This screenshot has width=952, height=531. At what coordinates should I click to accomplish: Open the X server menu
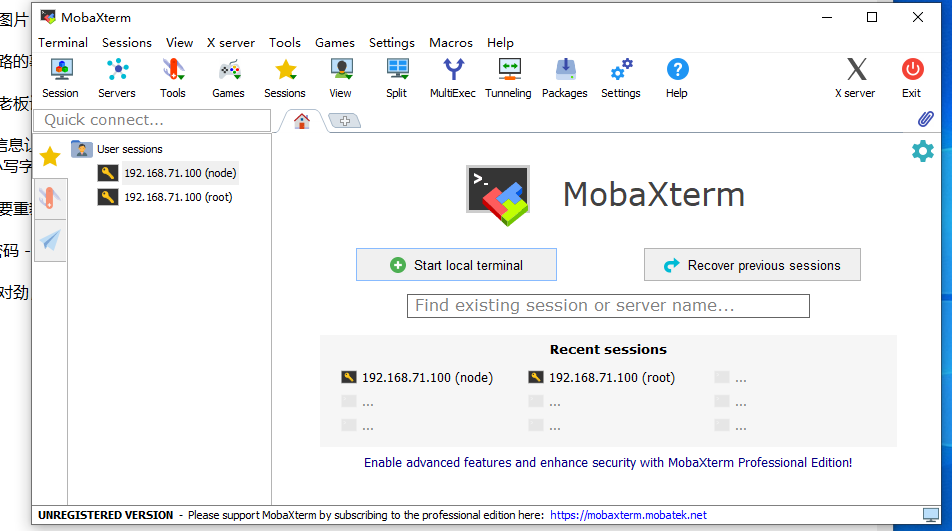(231, 42)
